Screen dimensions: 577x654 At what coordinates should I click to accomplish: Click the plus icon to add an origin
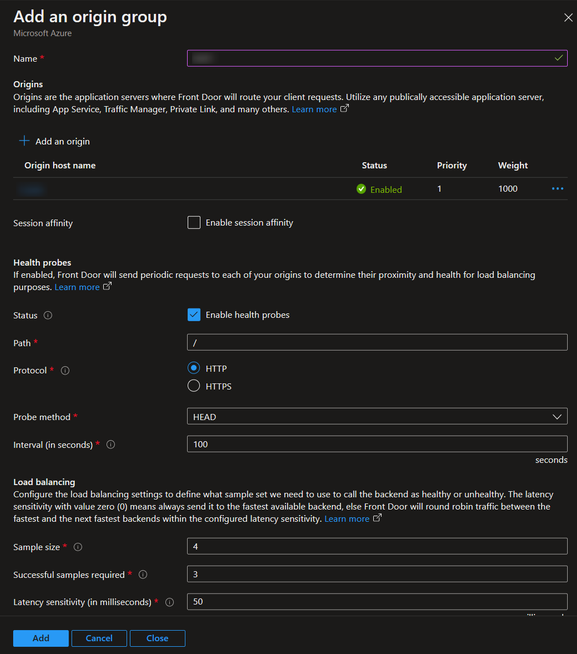(24, 141)
